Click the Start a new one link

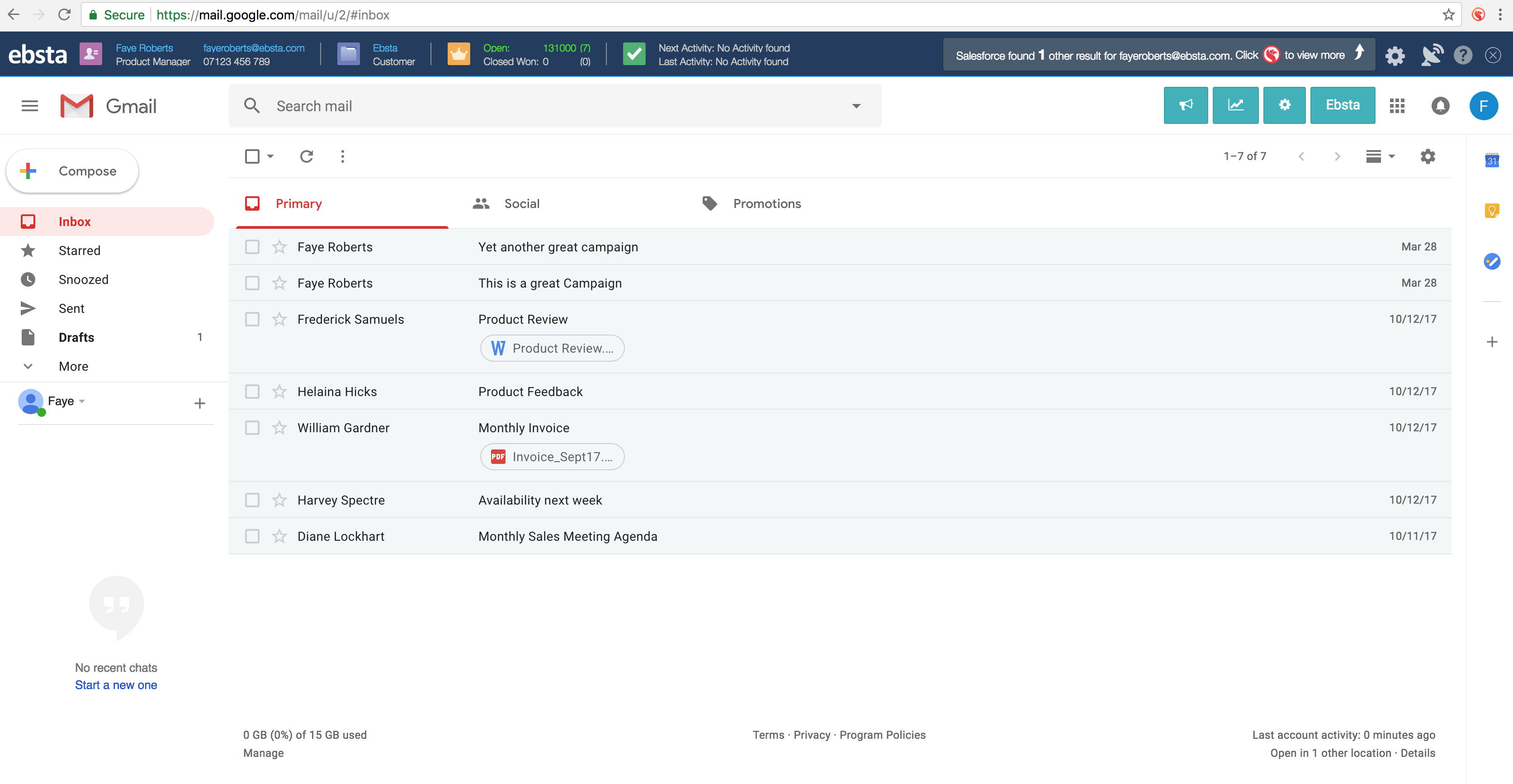pos(116,685)
